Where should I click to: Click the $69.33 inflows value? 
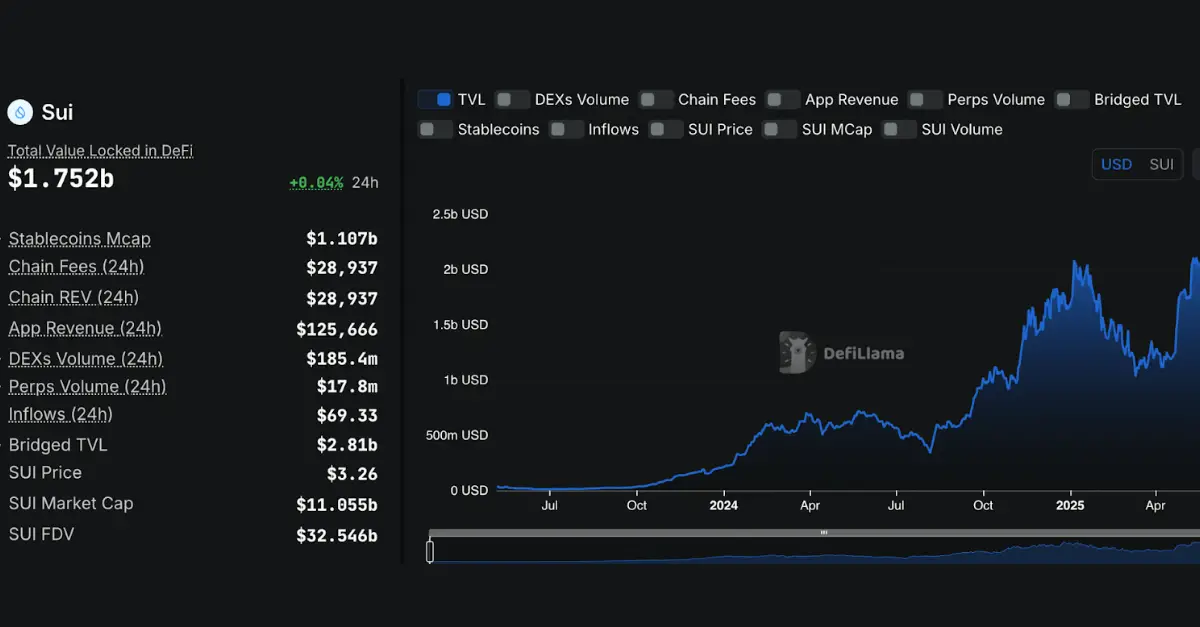pos(347,415)
